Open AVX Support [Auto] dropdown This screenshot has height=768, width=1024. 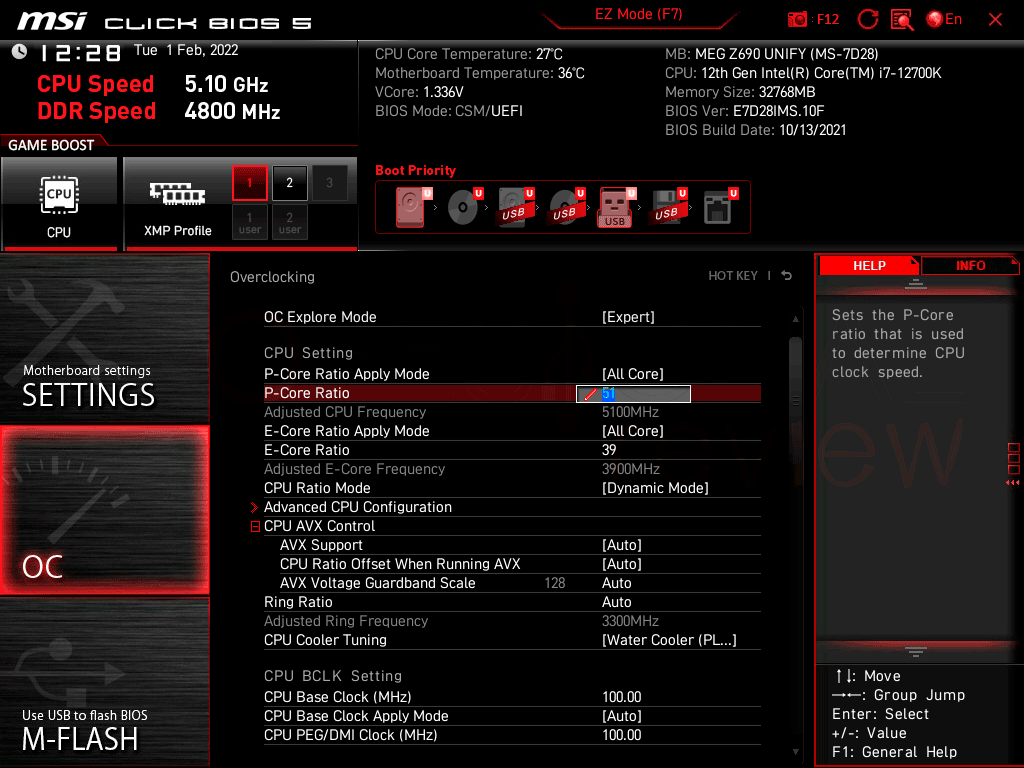click(x=621, y=545)
